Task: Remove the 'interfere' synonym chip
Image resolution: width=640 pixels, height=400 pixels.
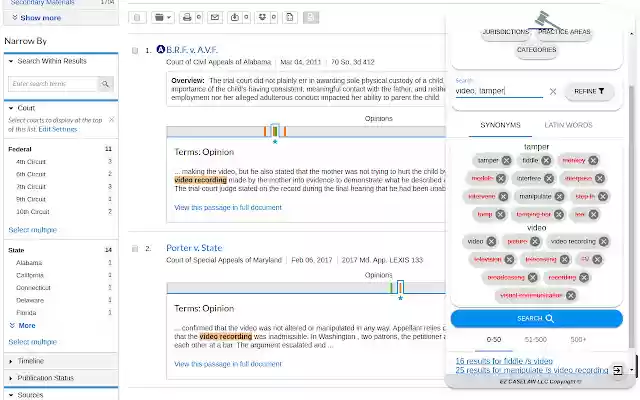Action: (549, 178)
